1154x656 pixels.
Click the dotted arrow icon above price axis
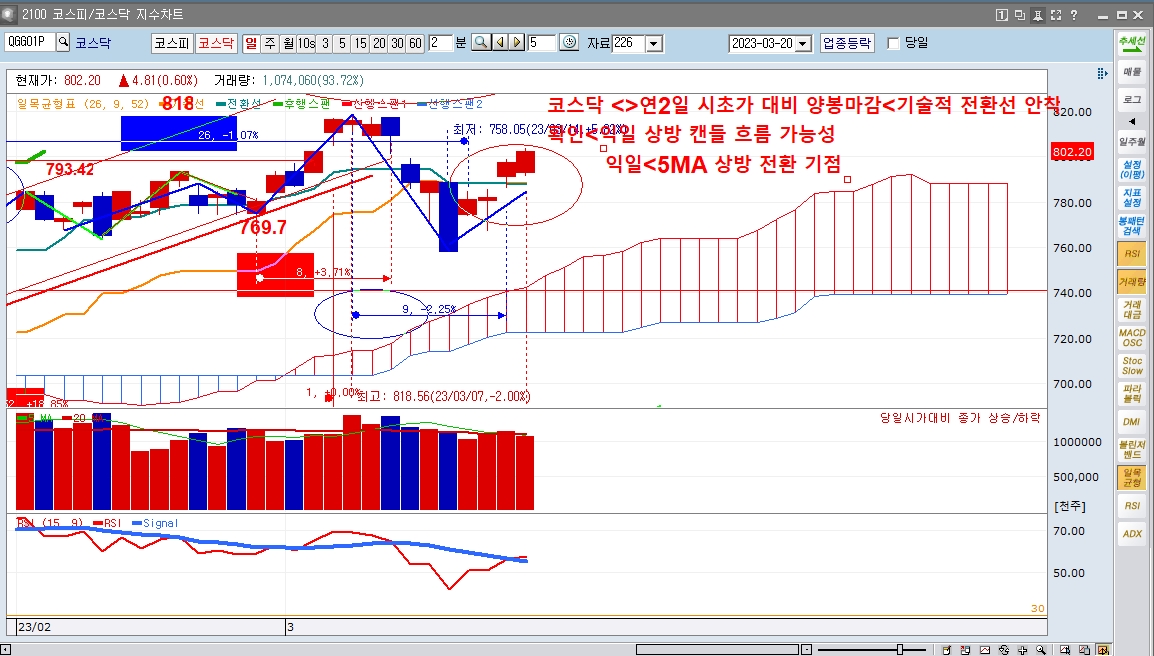(1102, 73)
